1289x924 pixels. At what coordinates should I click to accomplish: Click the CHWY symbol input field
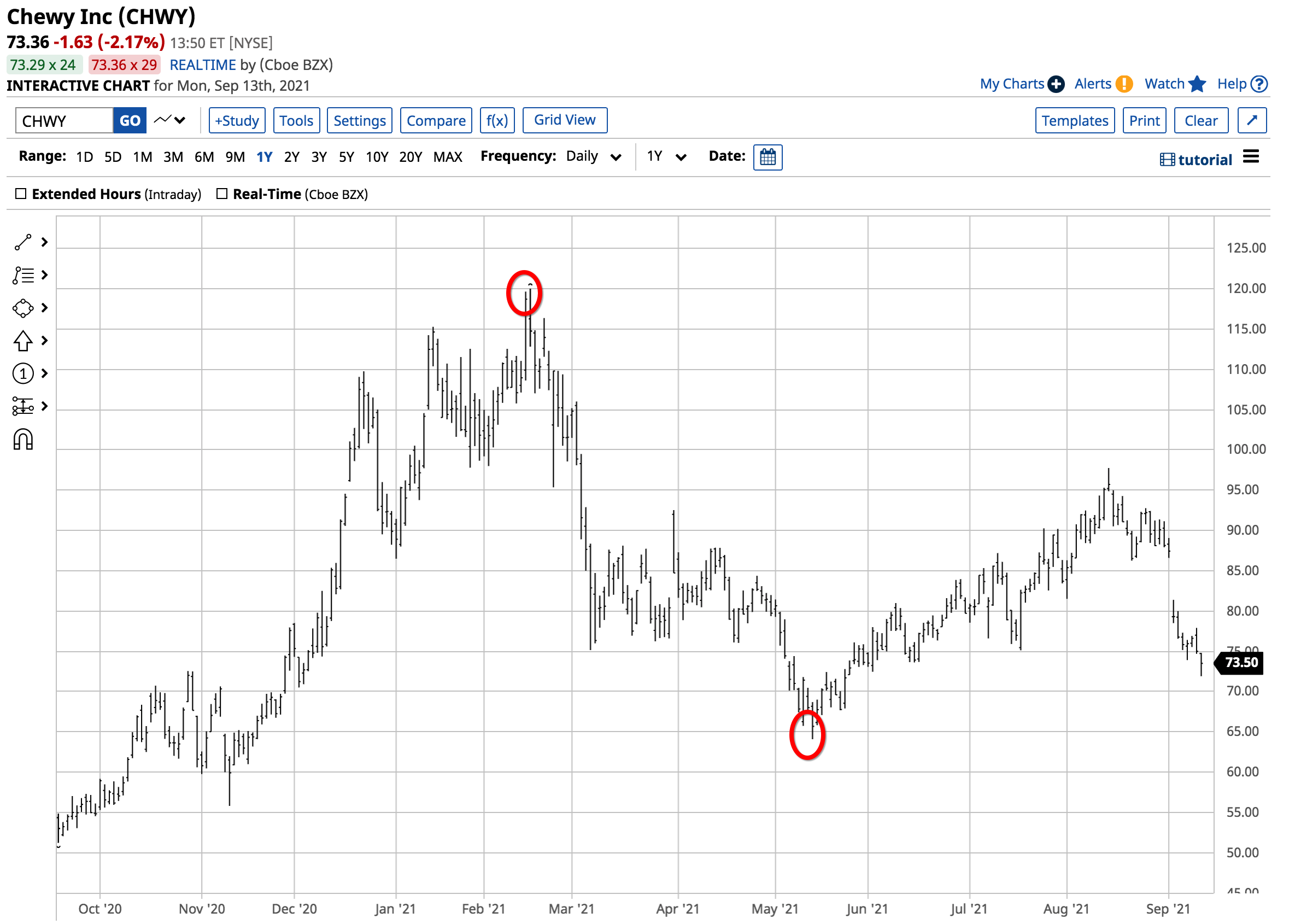click(x=64, y=120)
